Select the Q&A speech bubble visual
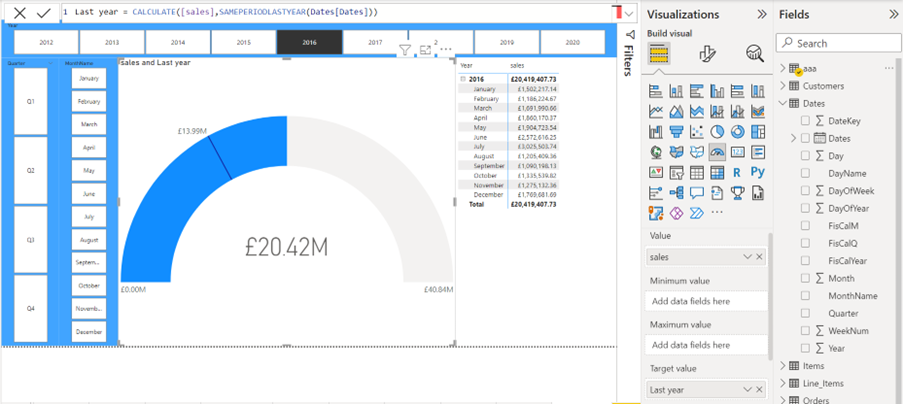The width and height of the screenshot is (903, 404). pyautogui.click(x=697, y=192)
